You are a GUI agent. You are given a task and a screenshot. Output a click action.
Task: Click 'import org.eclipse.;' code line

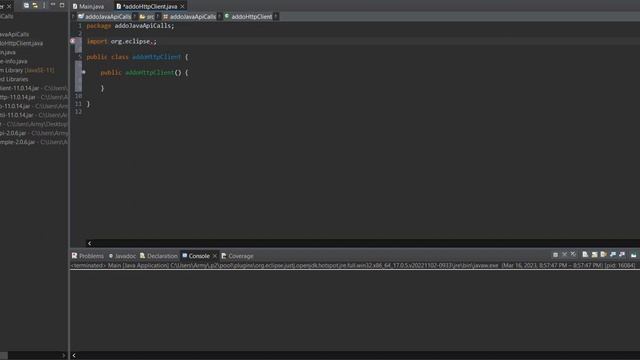pyautogui.click(x=121, y=41)
